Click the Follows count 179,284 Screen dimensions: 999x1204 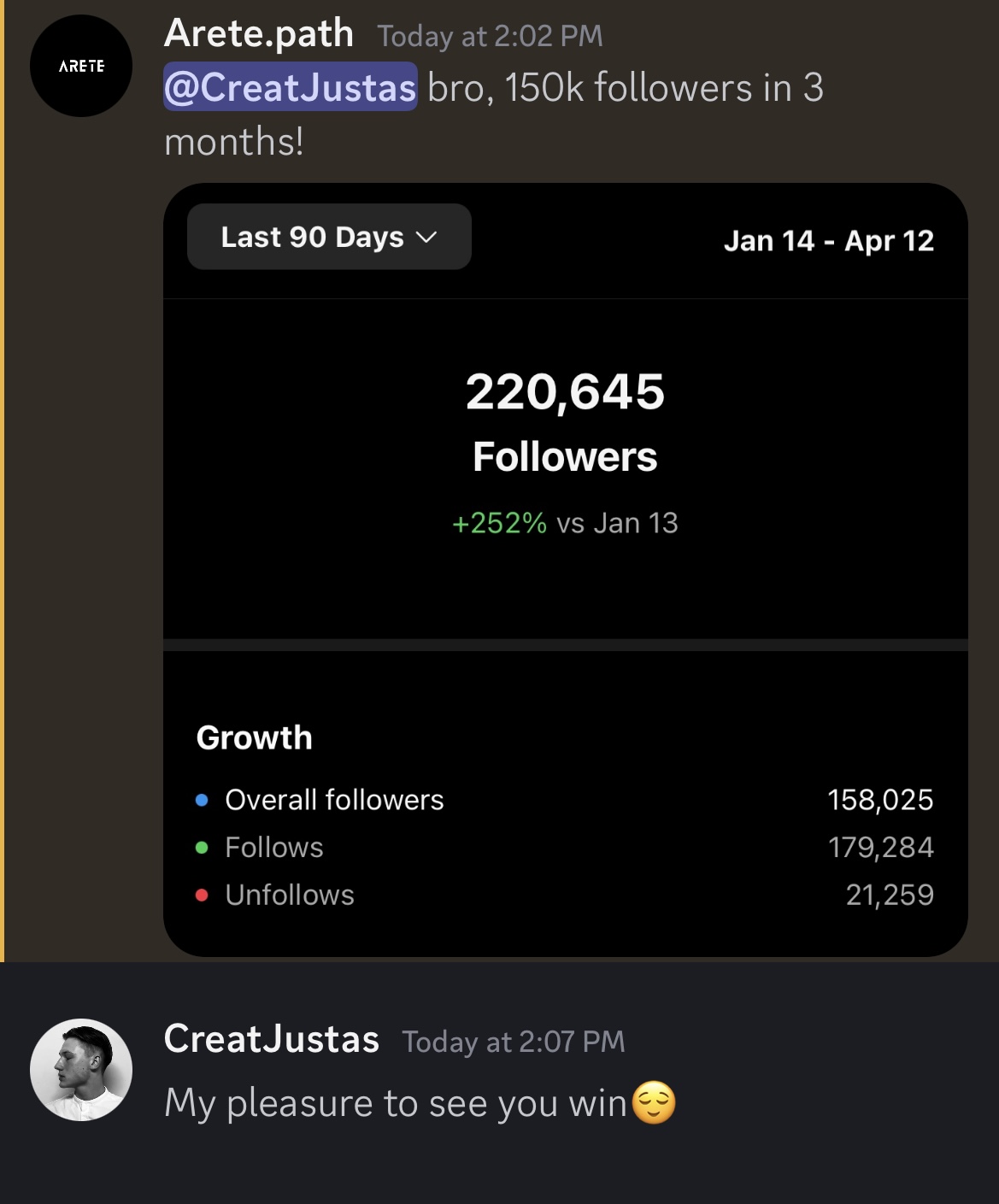(x=880, y=847)
